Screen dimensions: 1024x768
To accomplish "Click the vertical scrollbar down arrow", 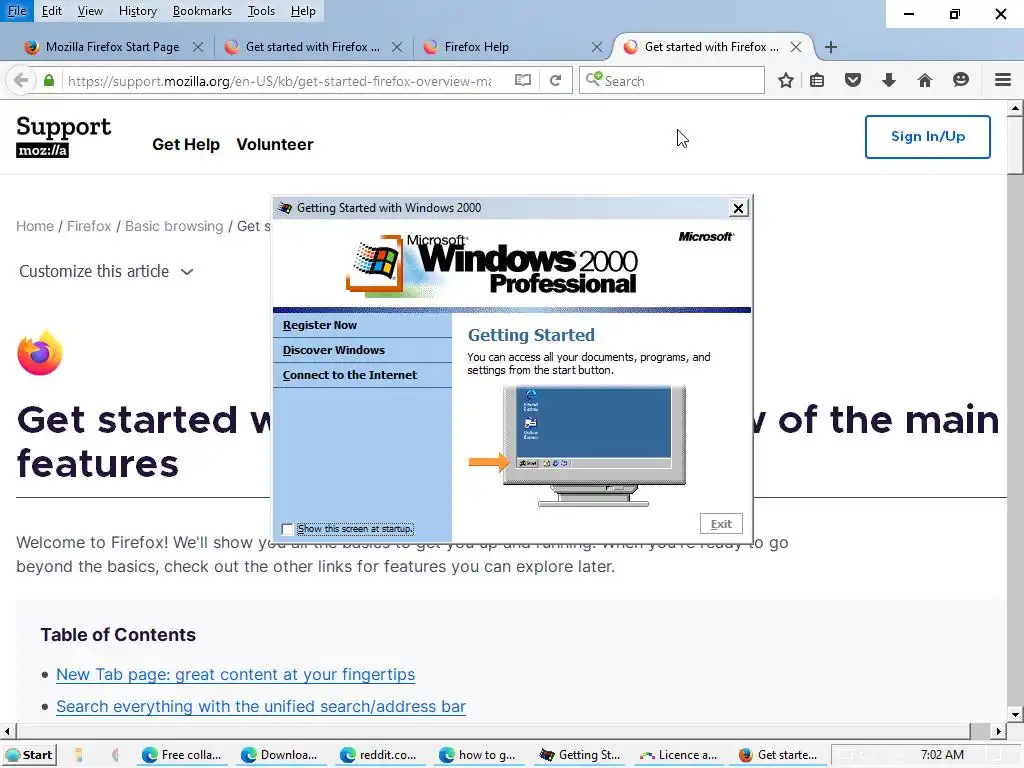I will pyautogui.click(x=1015, y=714).
